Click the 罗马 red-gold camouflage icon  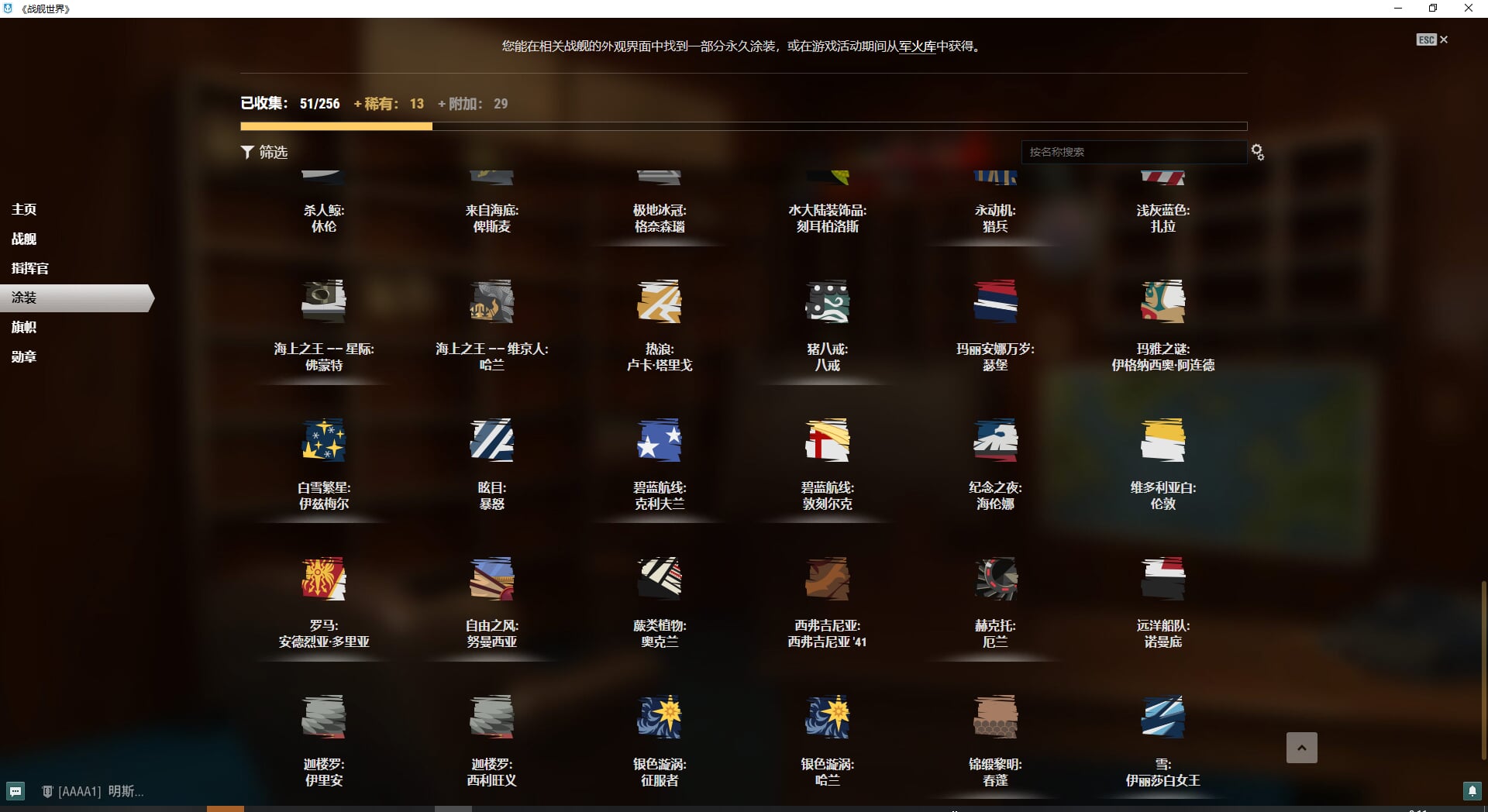(x=323, y=579)
